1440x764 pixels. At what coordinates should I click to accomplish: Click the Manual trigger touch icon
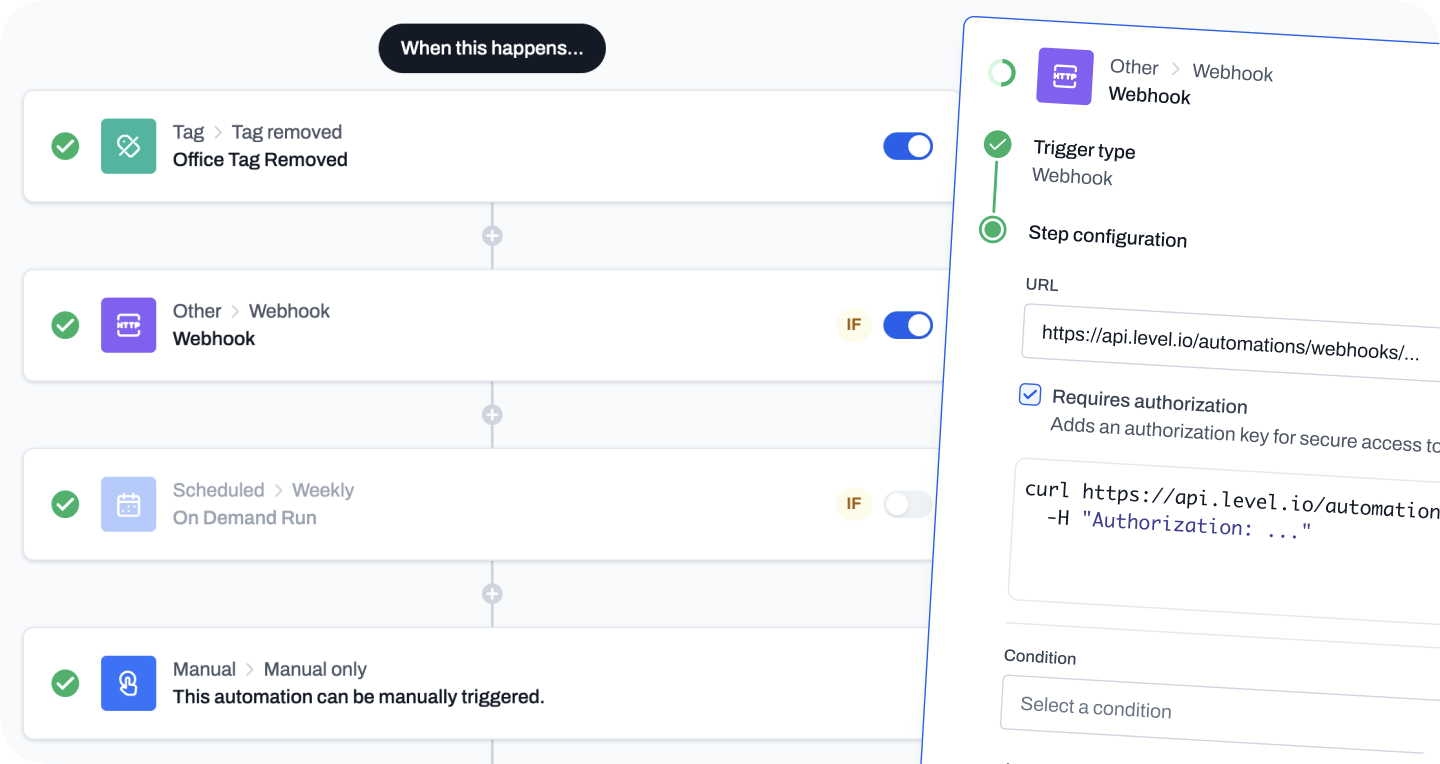coord(128,683)
